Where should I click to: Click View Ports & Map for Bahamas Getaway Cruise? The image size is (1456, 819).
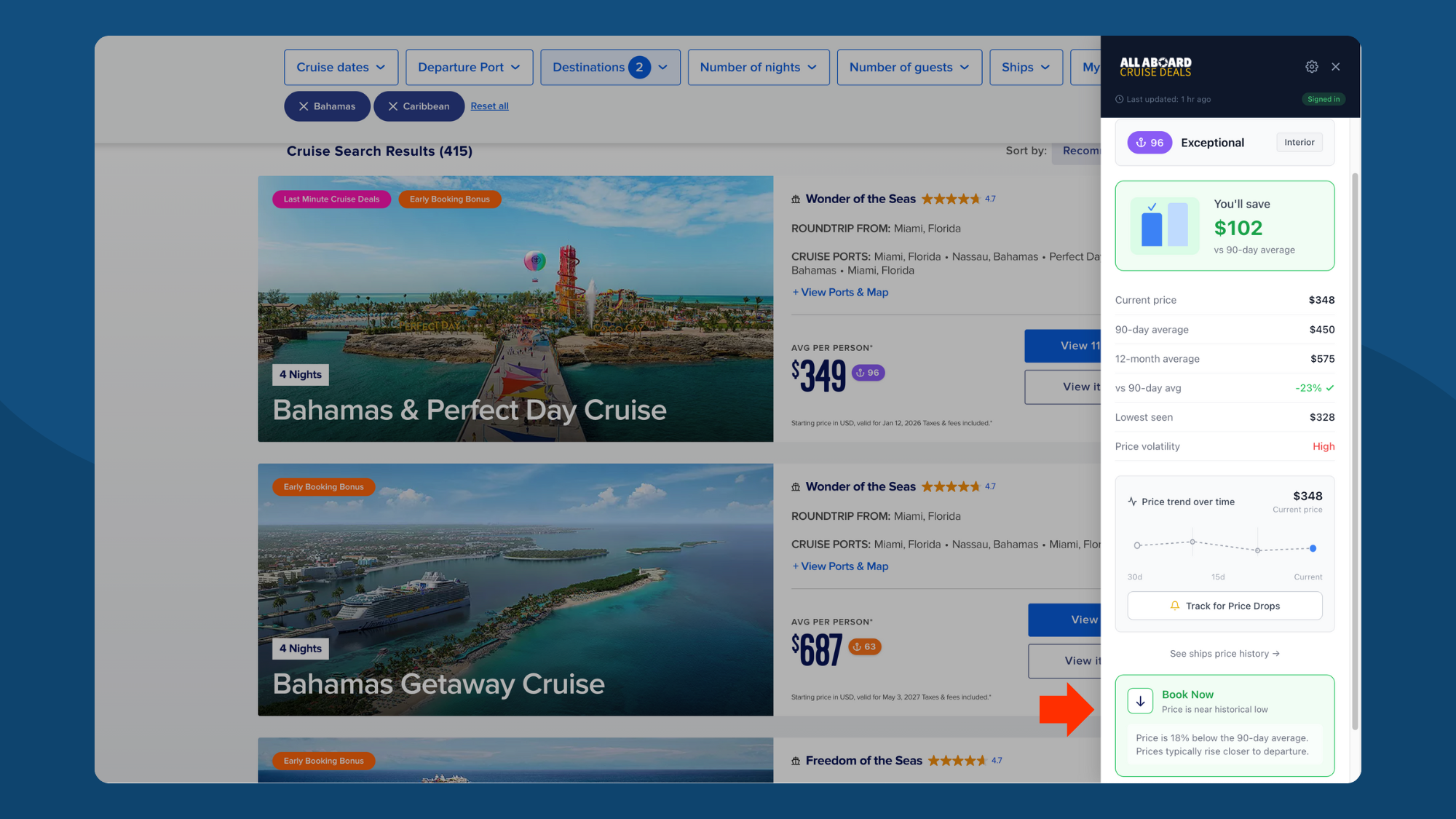point(840,566)
